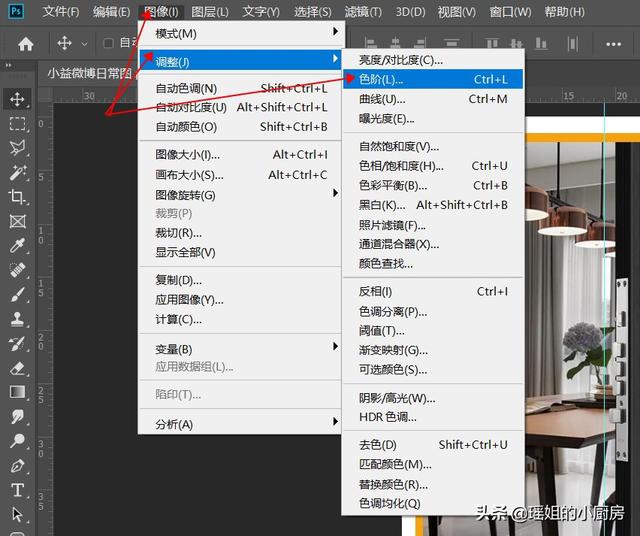Screen dimensions: 640x536
Task: Select the Rectangular Marquee tool
Action: pyautogui.click(x=17, y=123)
